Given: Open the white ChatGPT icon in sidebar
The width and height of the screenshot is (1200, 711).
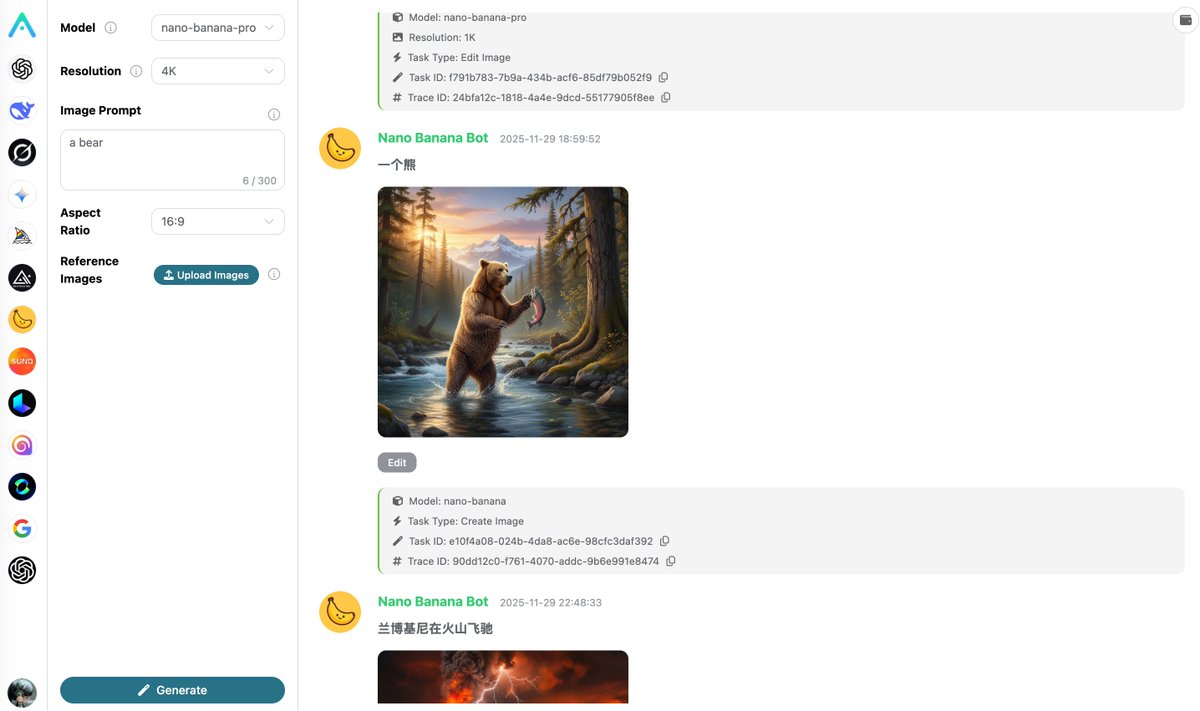Looking at the screenshot, I should pos(22,69).
